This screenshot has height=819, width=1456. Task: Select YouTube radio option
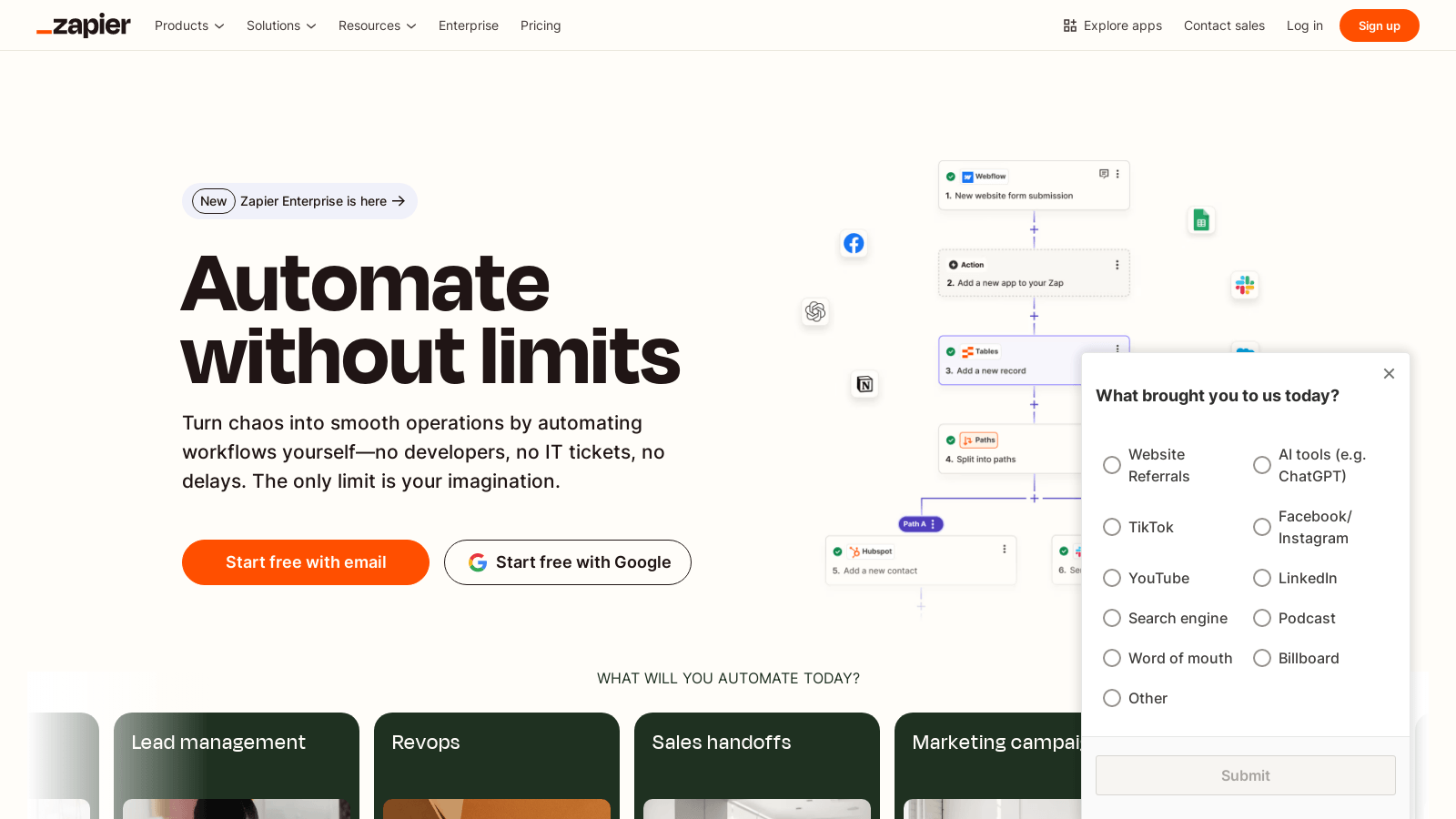click(x=1112, y=578)
